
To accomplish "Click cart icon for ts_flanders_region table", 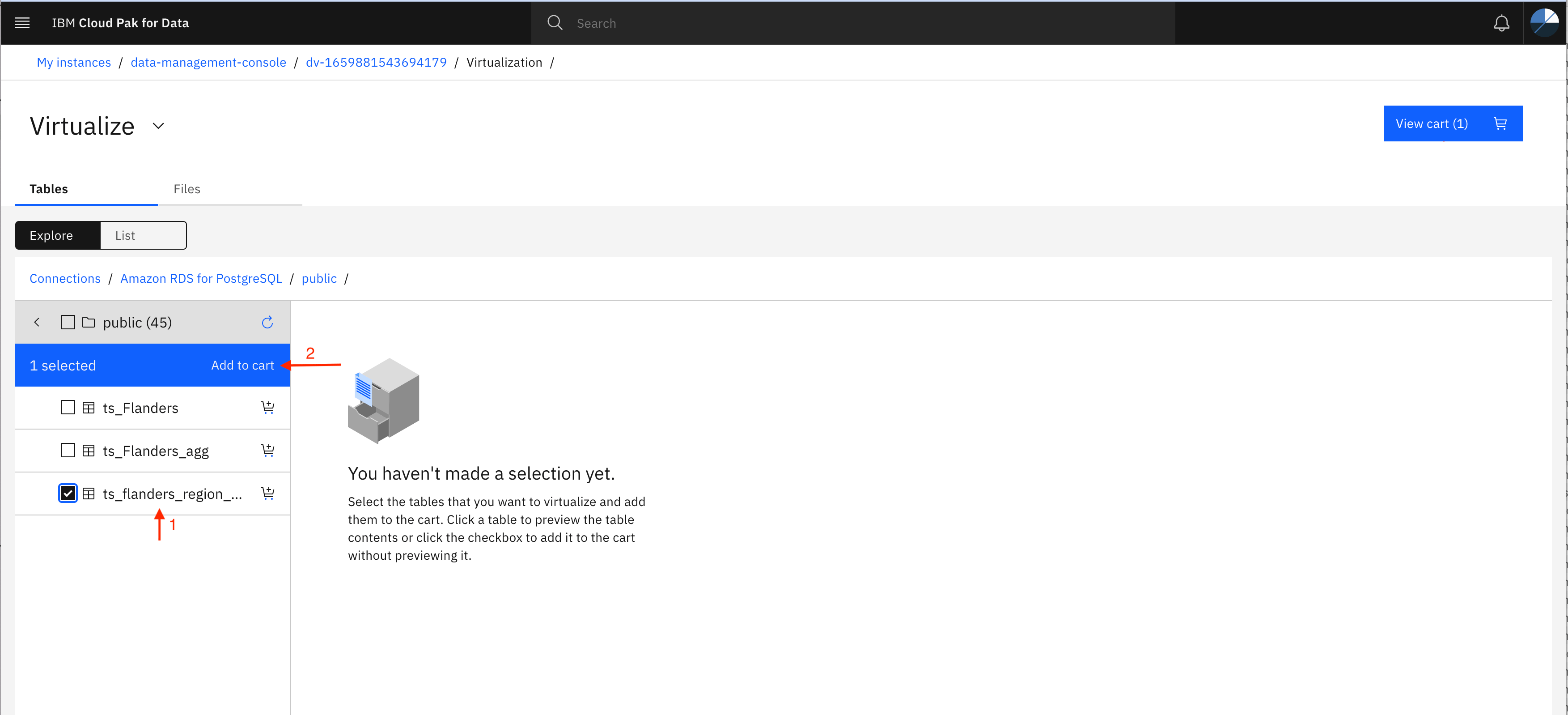I will 268,494.
